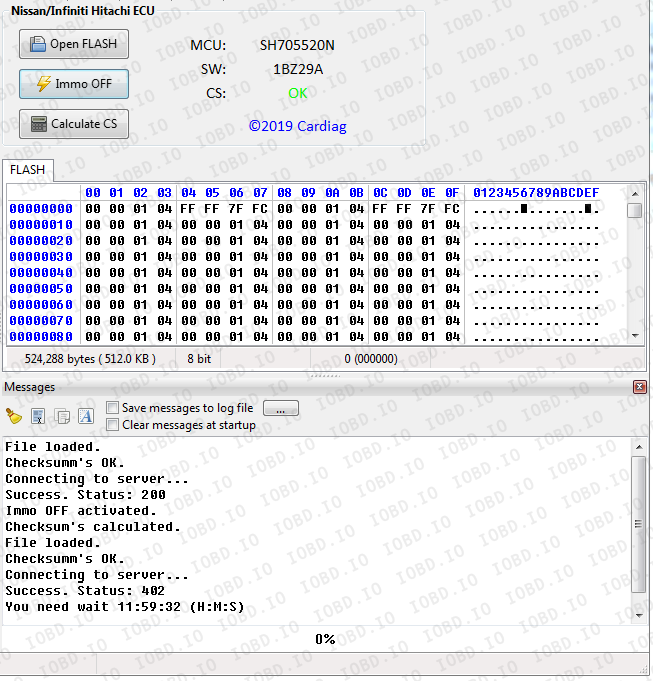The image size is (653, 681).
Task: Click the font 'A' icon in the Messages toolbar
Action: [x=86, y=416]
